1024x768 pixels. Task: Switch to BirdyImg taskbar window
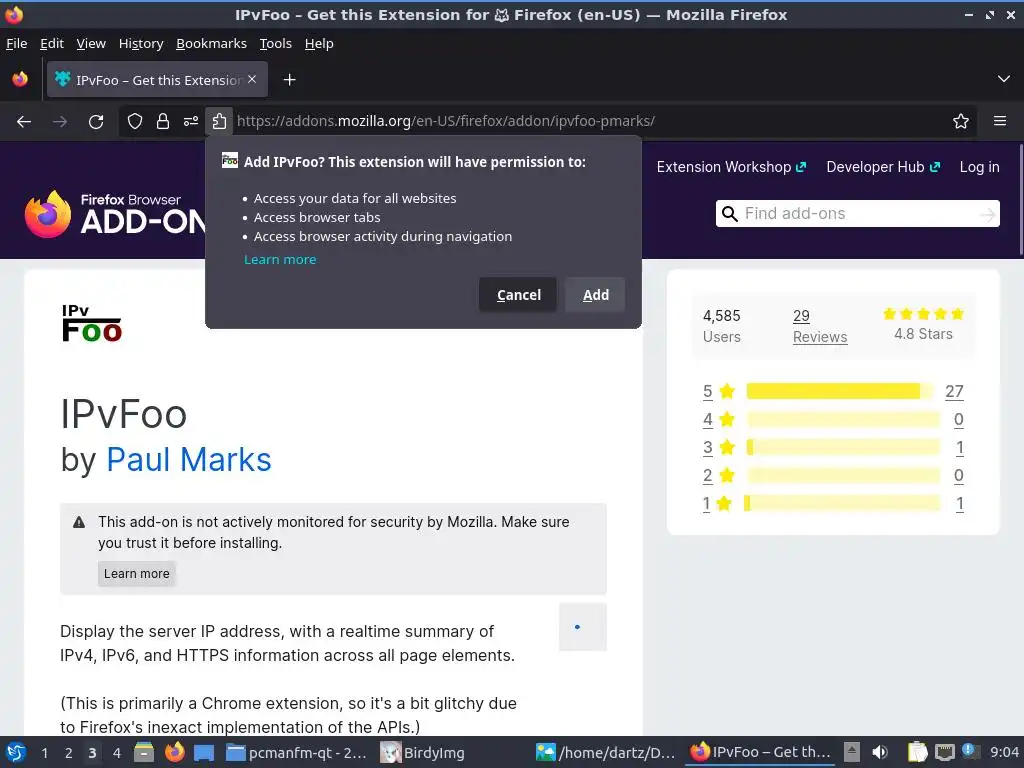(x=422, y=752)
